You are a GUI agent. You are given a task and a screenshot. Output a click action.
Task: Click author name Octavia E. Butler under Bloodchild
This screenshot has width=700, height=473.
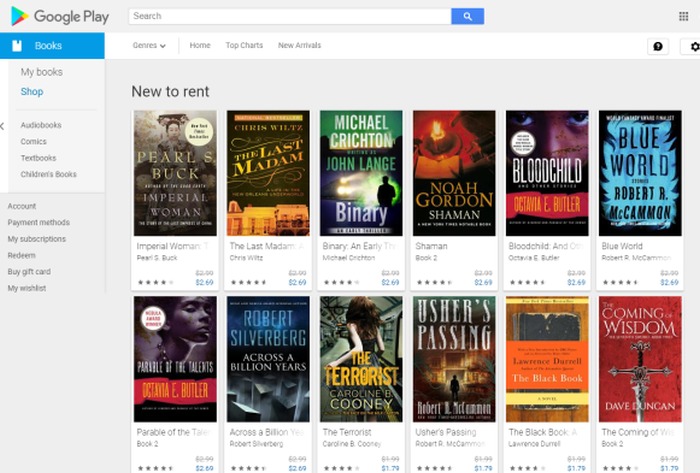tap(533, 258)
